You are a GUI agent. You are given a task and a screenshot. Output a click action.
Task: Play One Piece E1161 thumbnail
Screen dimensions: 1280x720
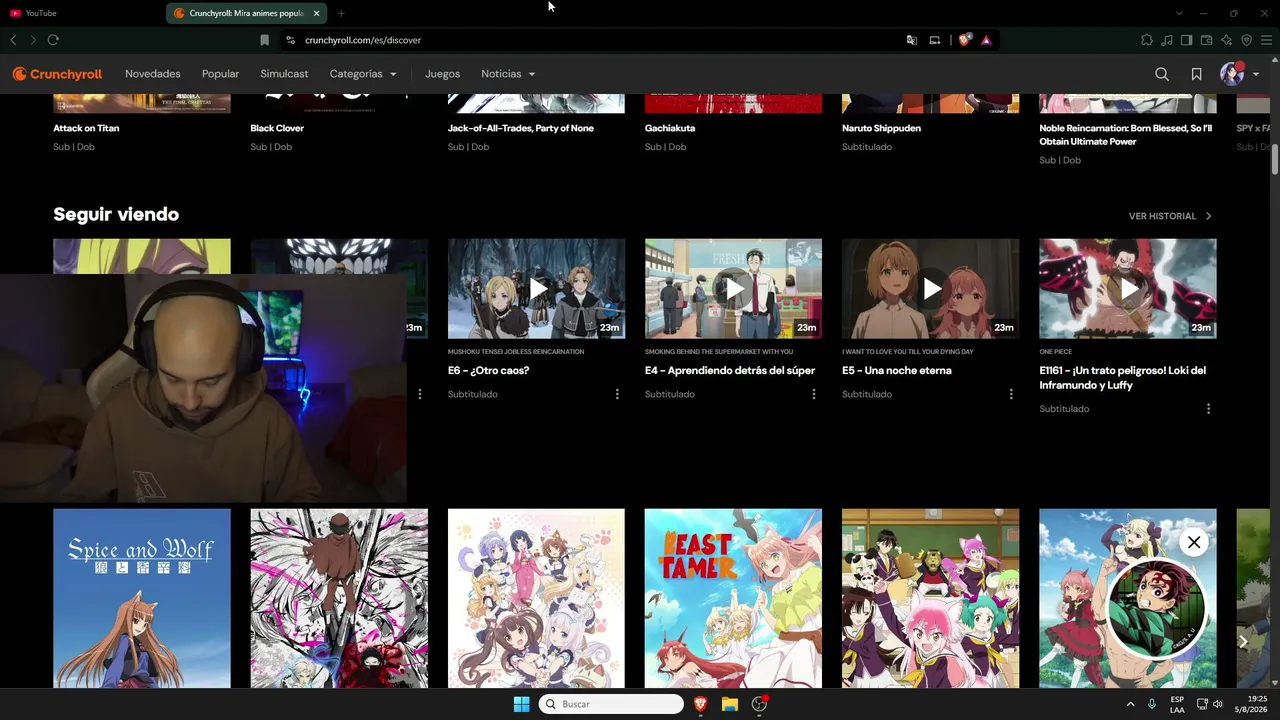[1128, 288]
